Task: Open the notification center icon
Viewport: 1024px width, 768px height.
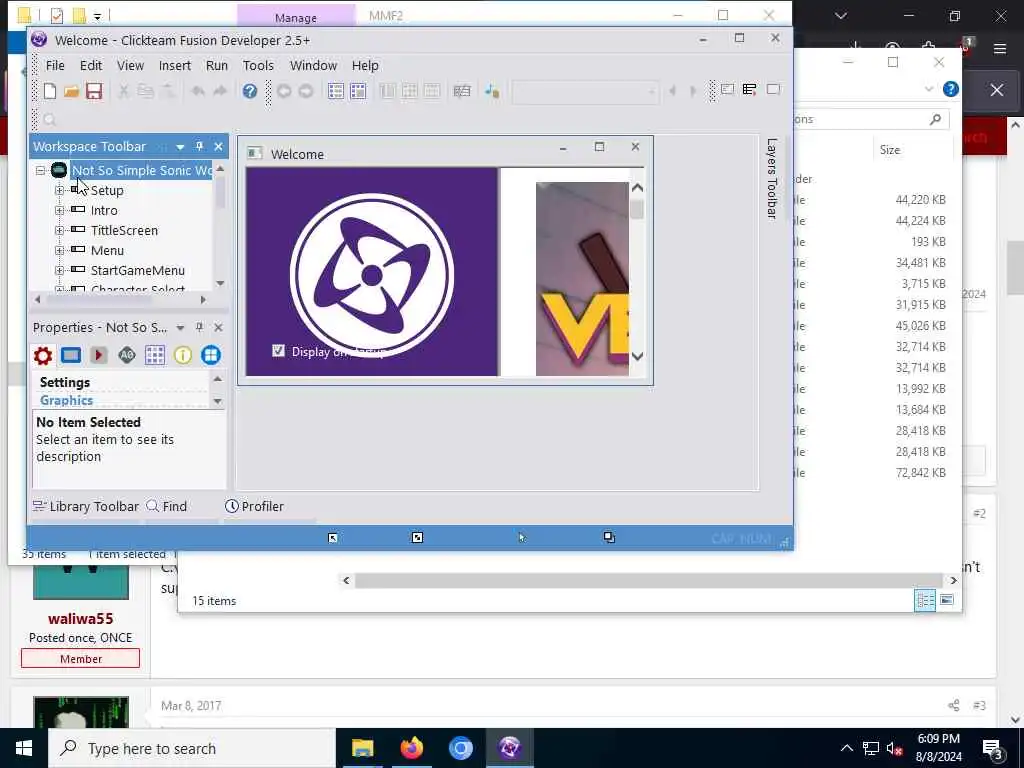Action: (x=993, y=748)
